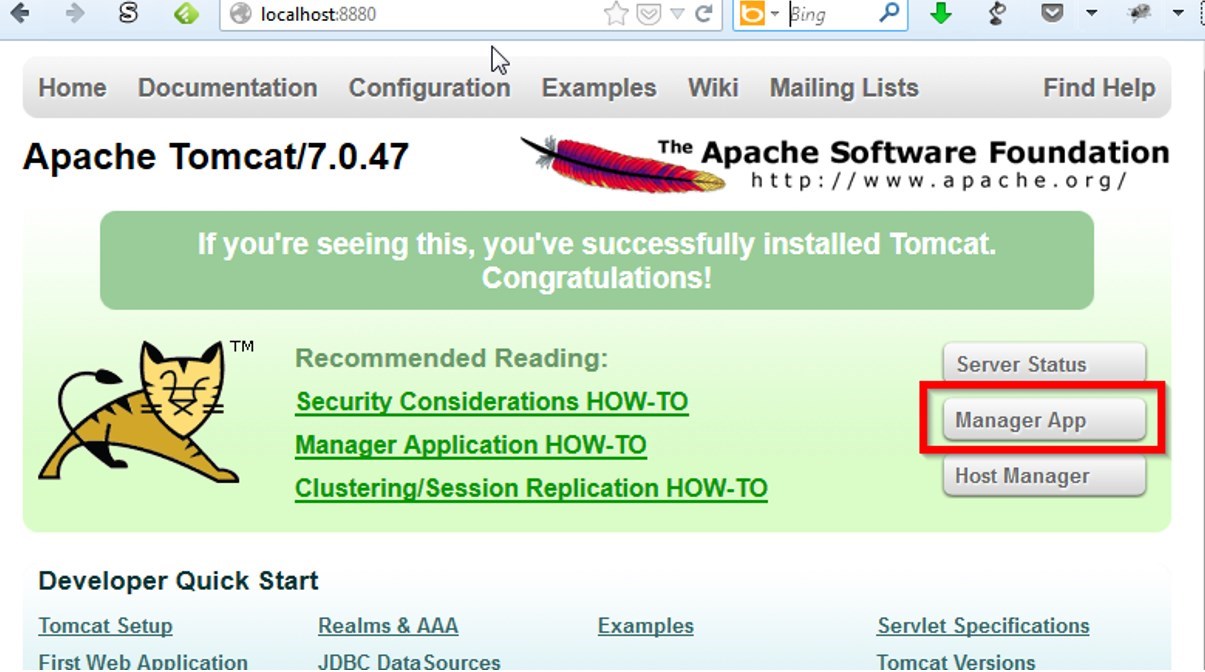Open Manager Application HOW-TO link
The height and width of the screenshot is (672, 1205).
(471, 445)
